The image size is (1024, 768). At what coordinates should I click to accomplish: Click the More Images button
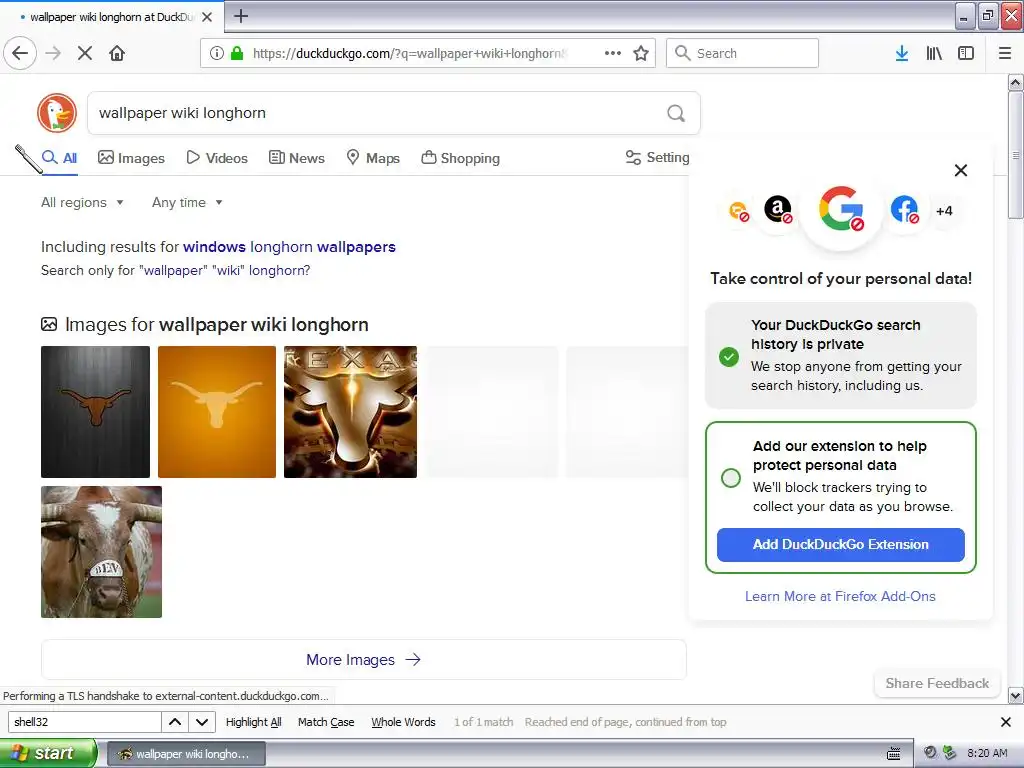click(363, 660)
